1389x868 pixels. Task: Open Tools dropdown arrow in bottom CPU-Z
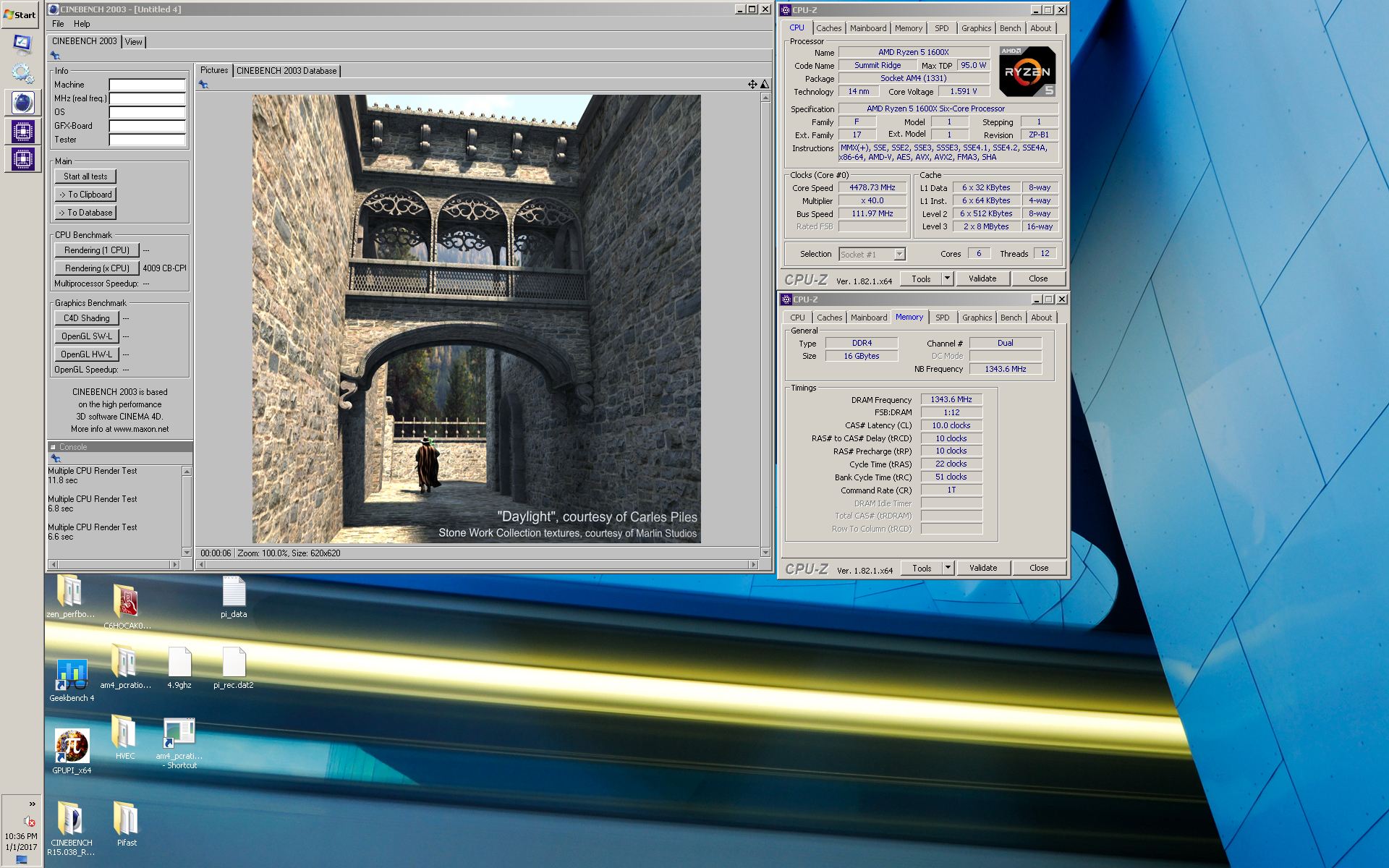pyautogui.click(x=947, y=568)
